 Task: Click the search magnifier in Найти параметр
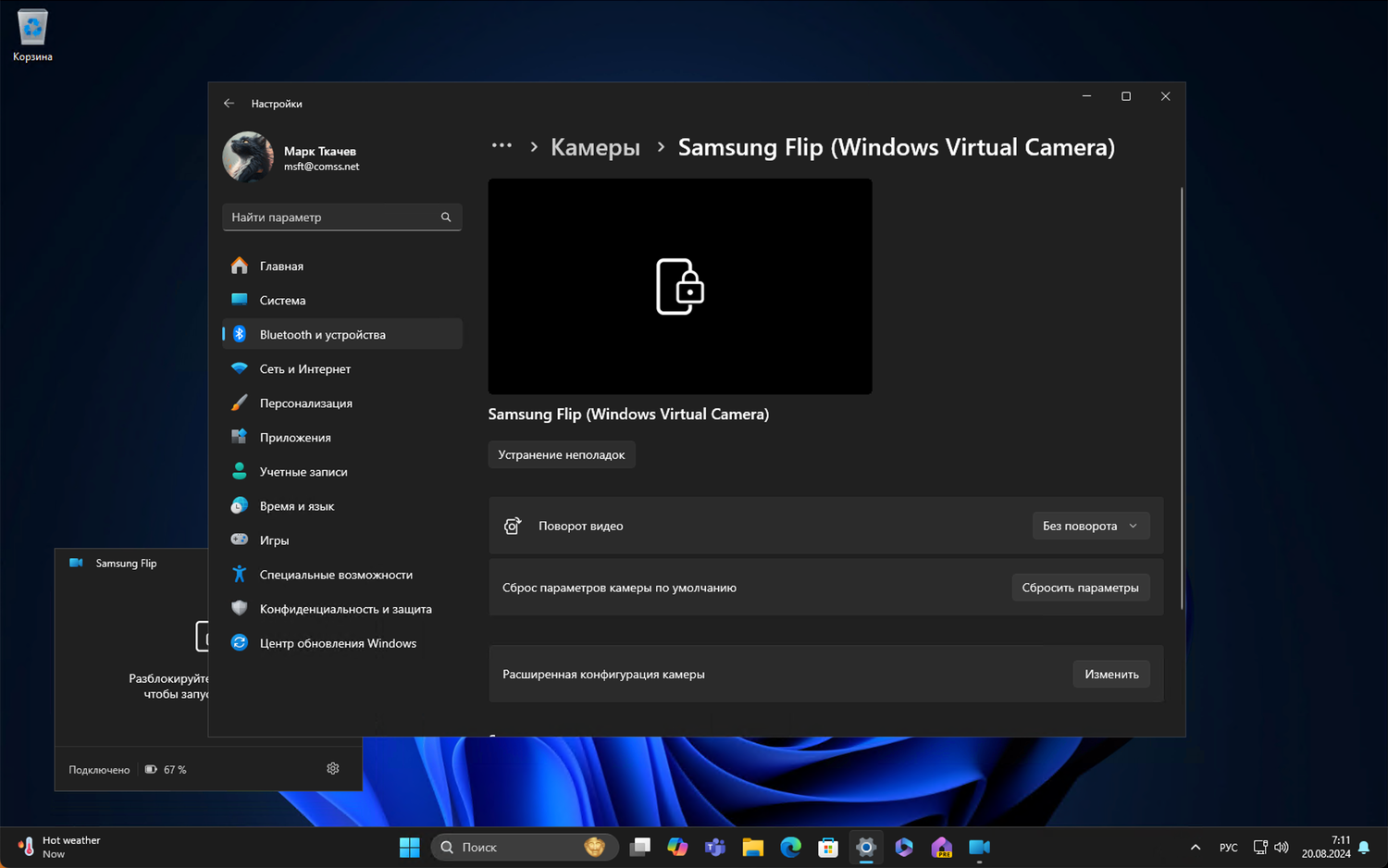coord(446,217)
